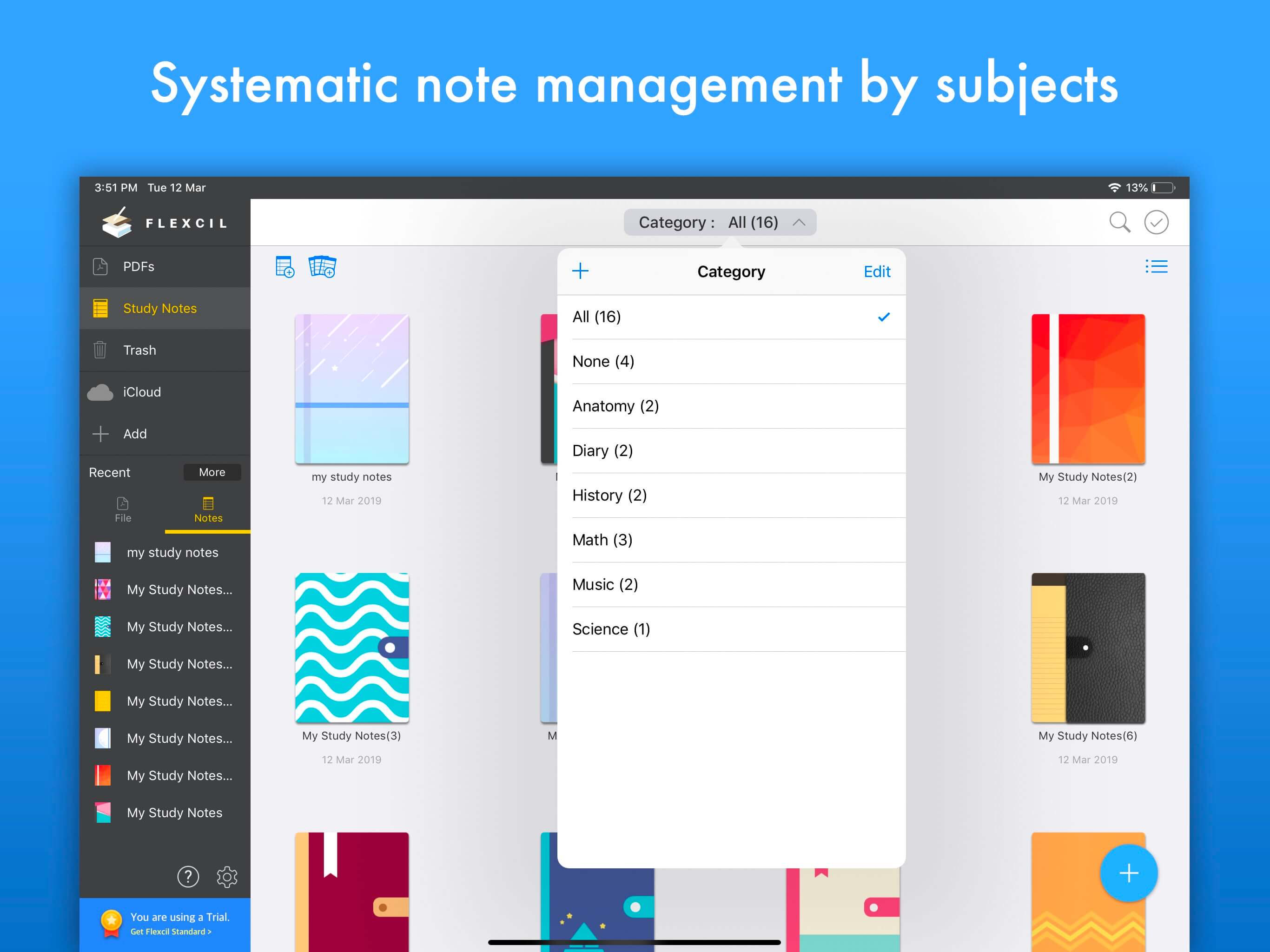Image resolution: width=1270 pixels, height=952 pixels.
Task: Tap the blue floating add button
Action: click(x=1128, y=873)
